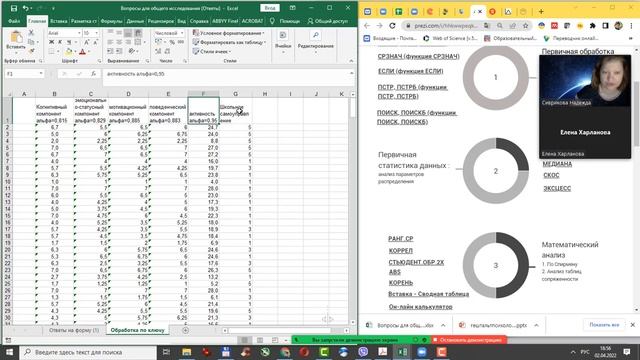Switch to the Формулы ribbon tab
The width and height of the screenshot is (640, 360).
pyautogui.click(x=111, y=21)
